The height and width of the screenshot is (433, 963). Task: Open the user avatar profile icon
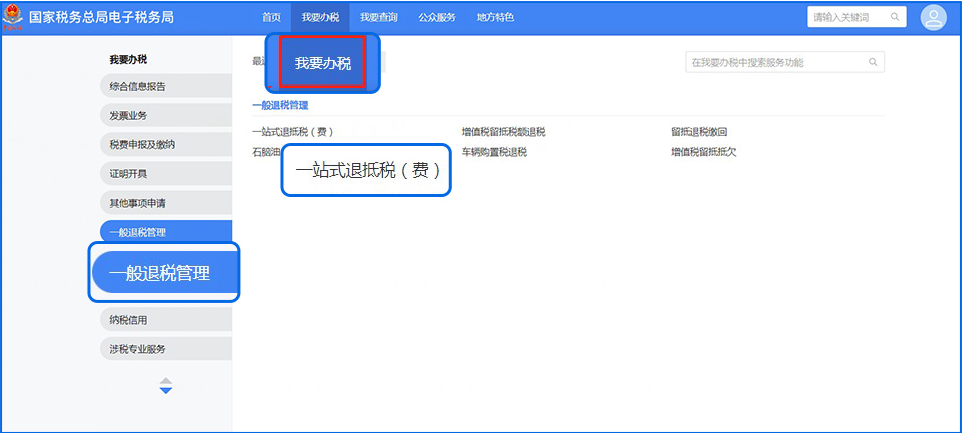tap(932, 17)
